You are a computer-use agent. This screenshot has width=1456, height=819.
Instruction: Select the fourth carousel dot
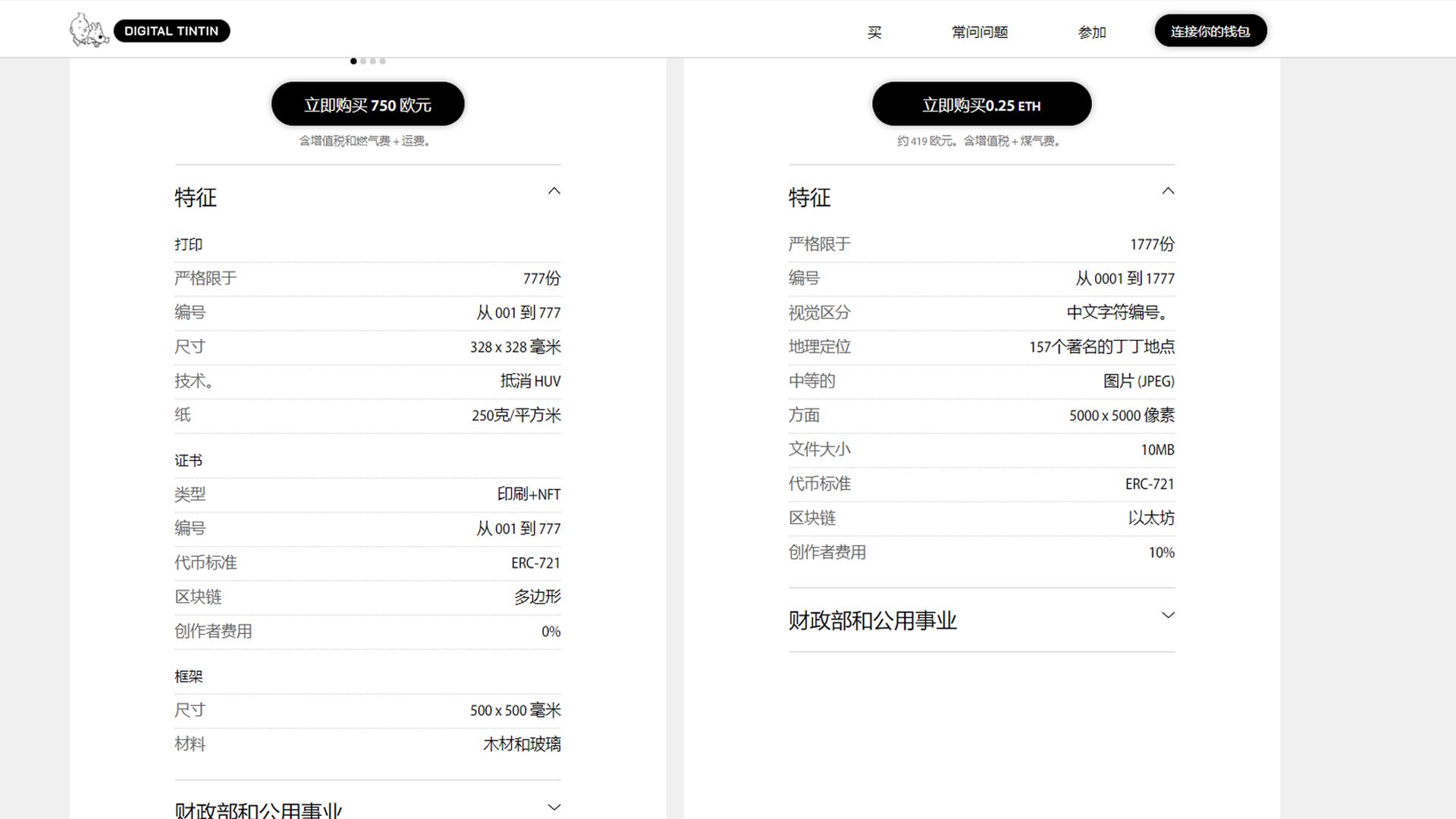pyautogui.click(x=383, y=61)
